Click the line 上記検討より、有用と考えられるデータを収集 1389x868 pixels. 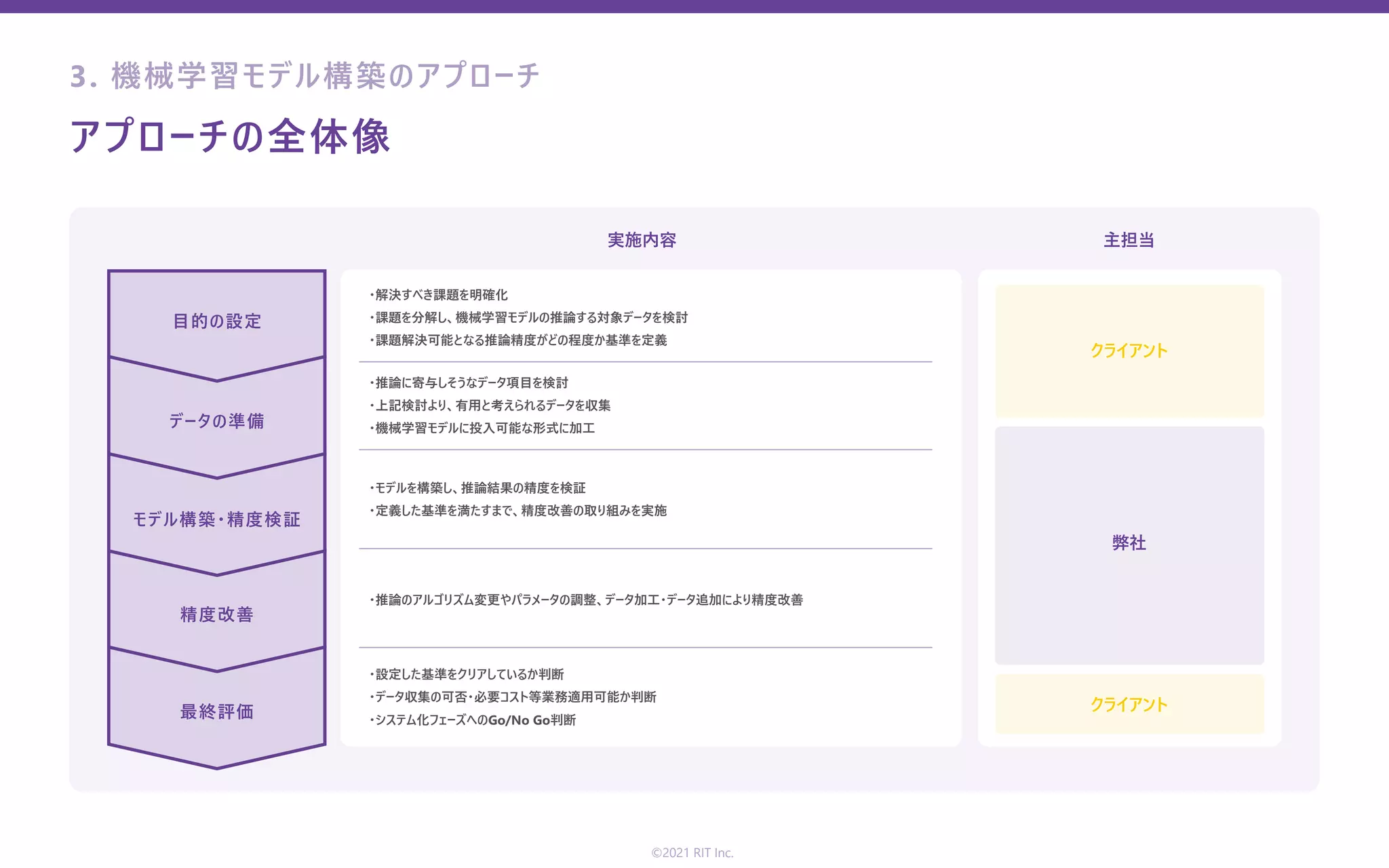[490, 406]
